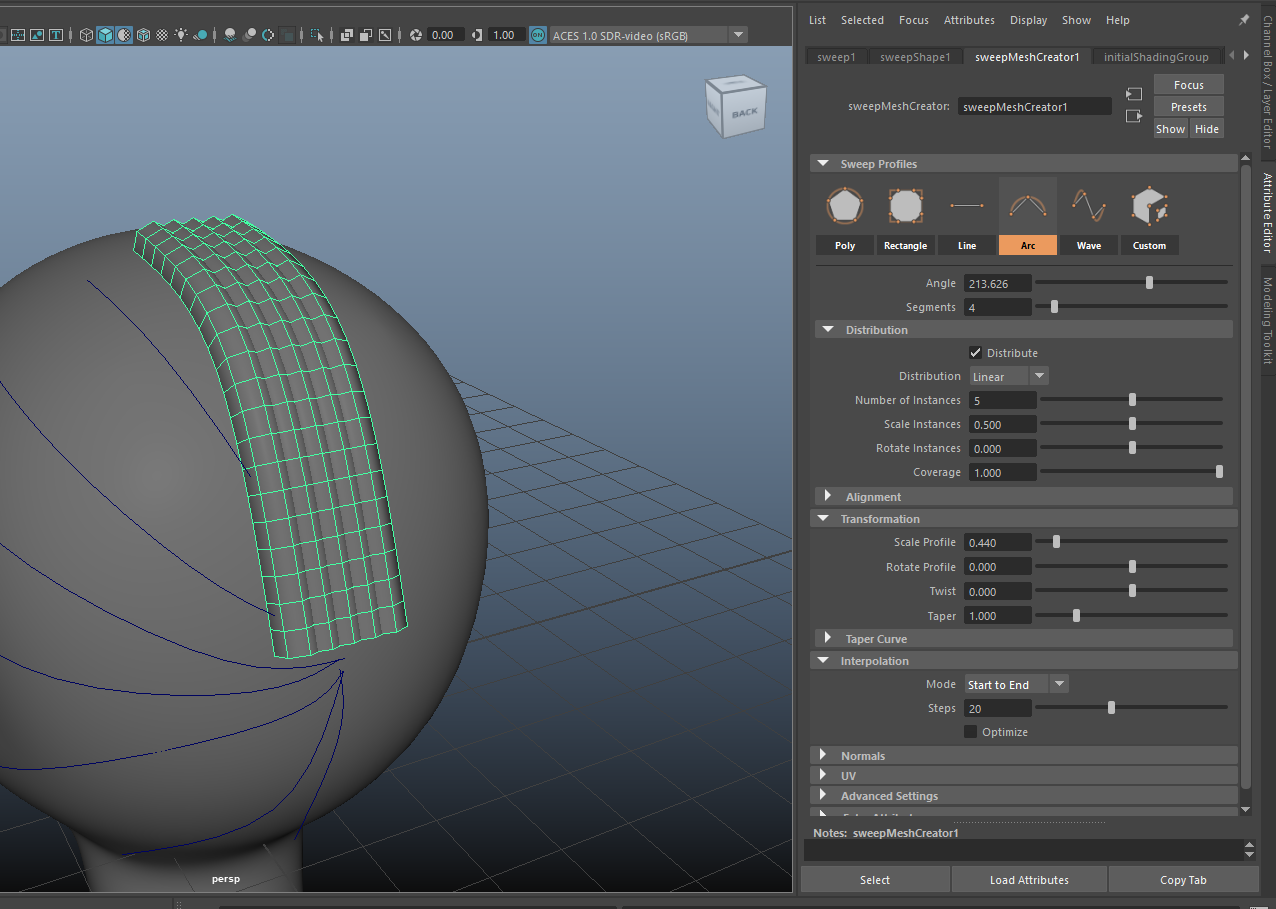The width and height of the screenshot is (1276, 909).
Task: Click the Select button
Action: tap(875, 880)
